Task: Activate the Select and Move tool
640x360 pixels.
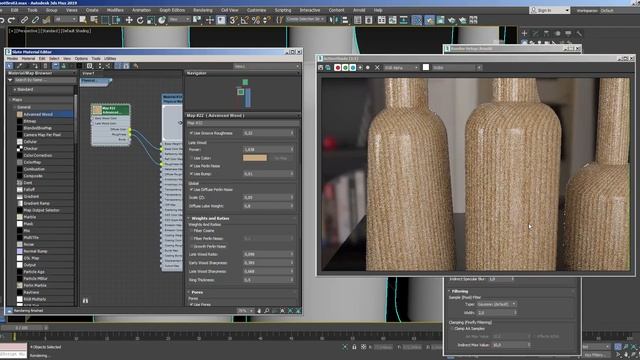Action: click(129, 20)
